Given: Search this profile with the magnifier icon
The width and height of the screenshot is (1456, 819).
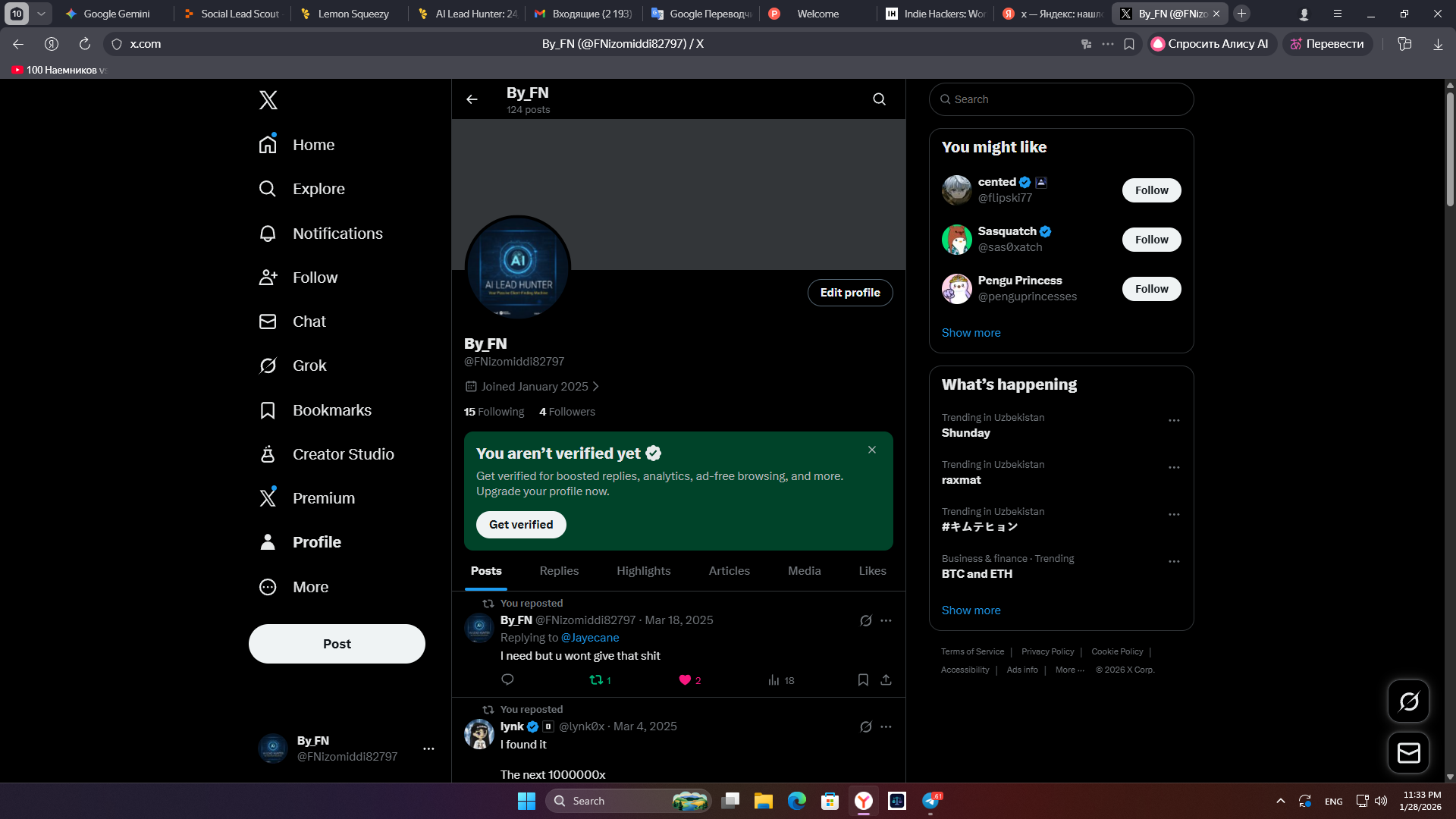Looking at the screenshot, I should 879,99.
